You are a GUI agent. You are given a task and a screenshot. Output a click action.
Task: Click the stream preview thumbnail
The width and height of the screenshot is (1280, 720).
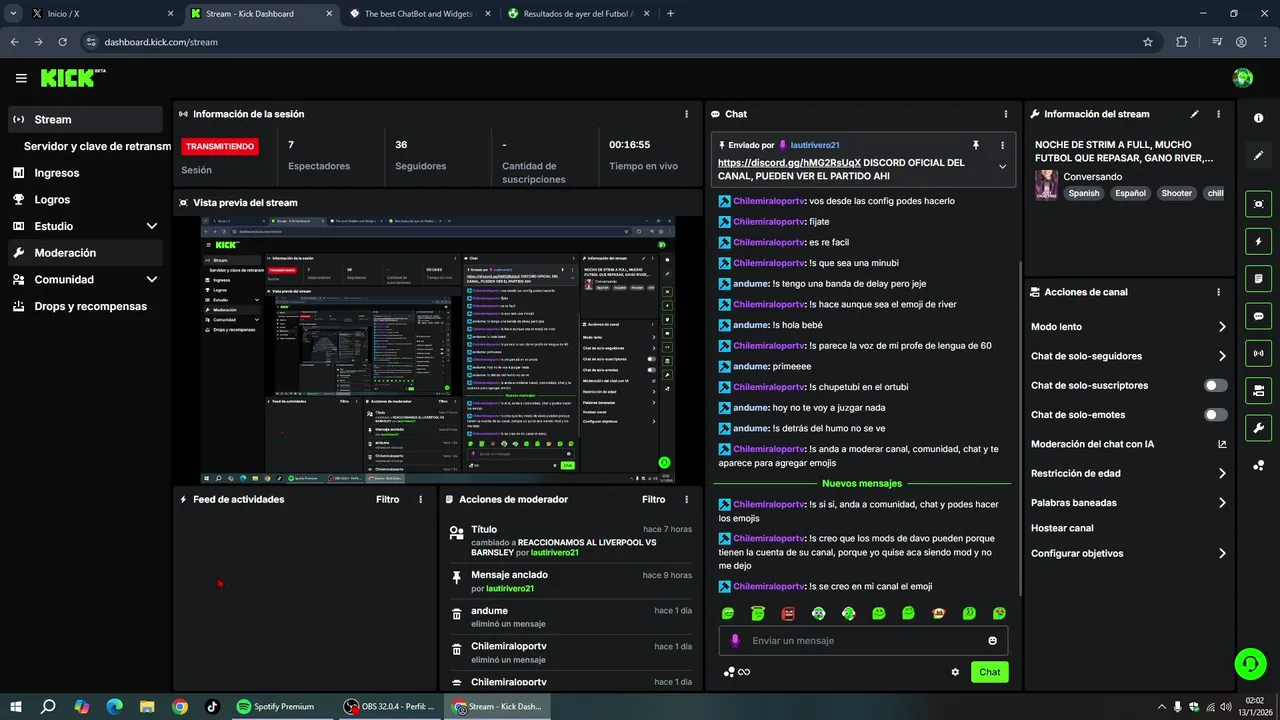(x=437, y=350)
